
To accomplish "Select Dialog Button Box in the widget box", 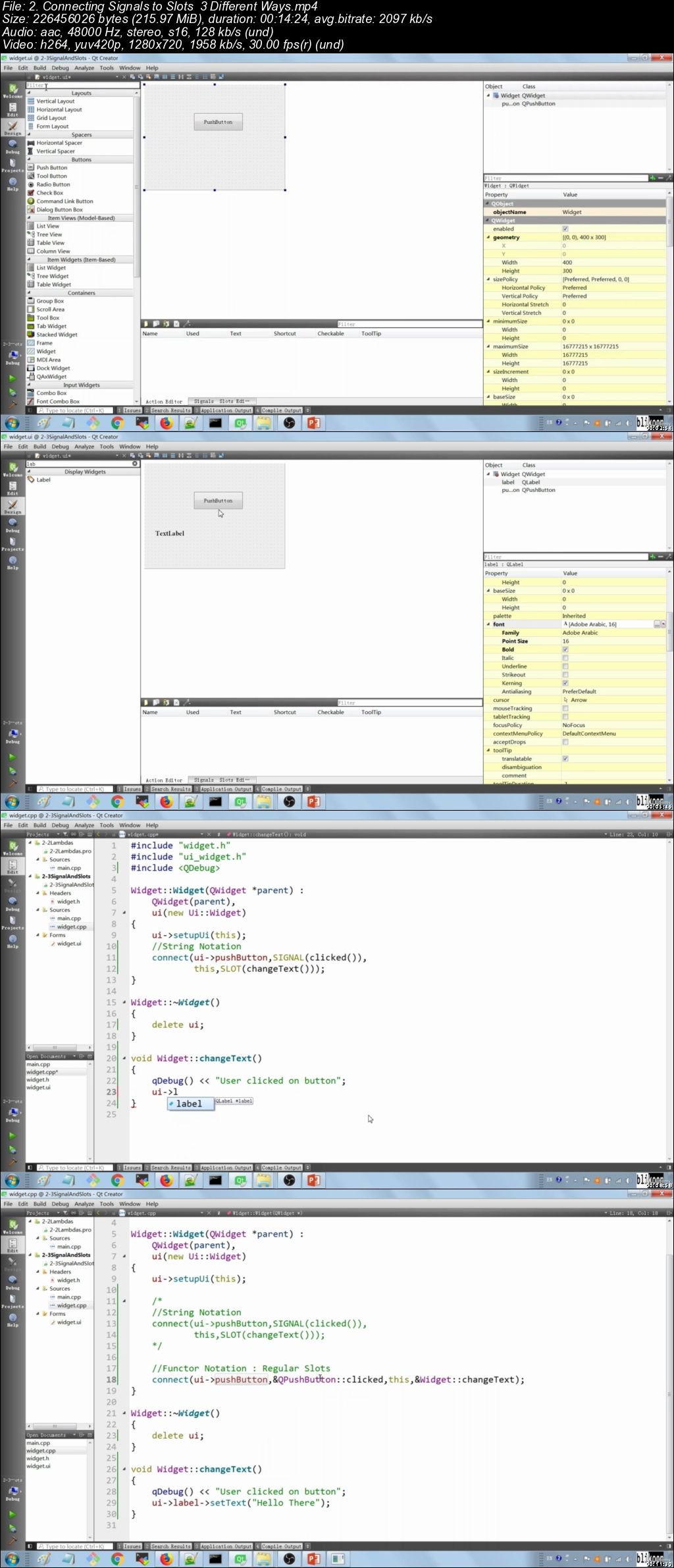I will (59, 209).
